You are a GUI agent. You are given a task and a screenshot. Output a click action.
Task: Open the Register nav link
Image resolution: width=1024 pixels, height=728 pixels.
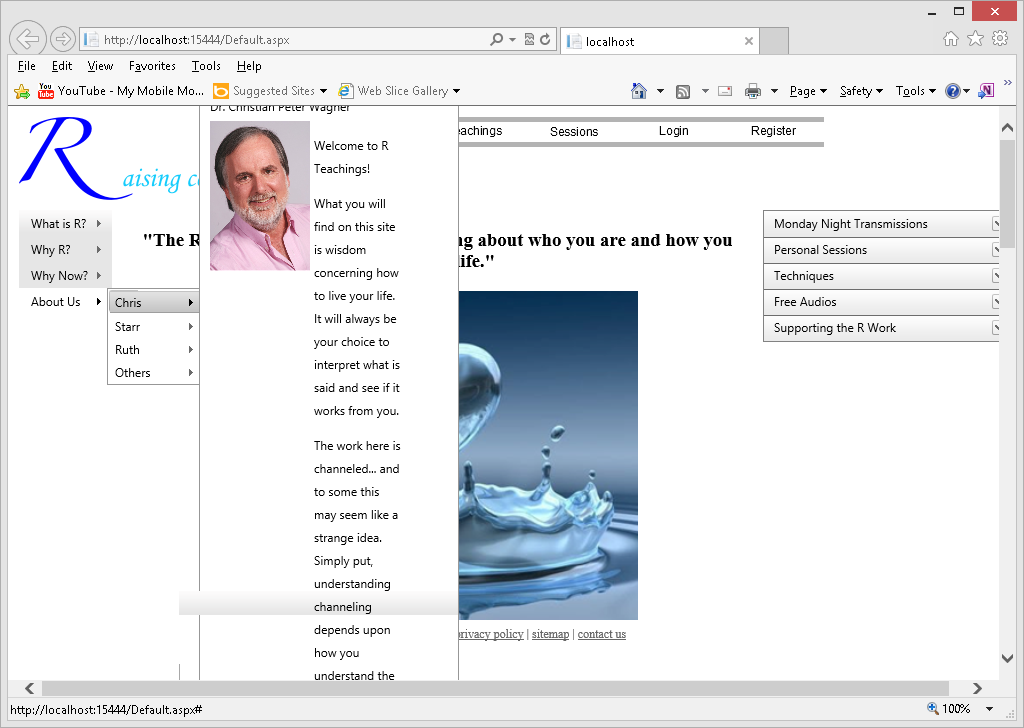[x=773, y=131]
